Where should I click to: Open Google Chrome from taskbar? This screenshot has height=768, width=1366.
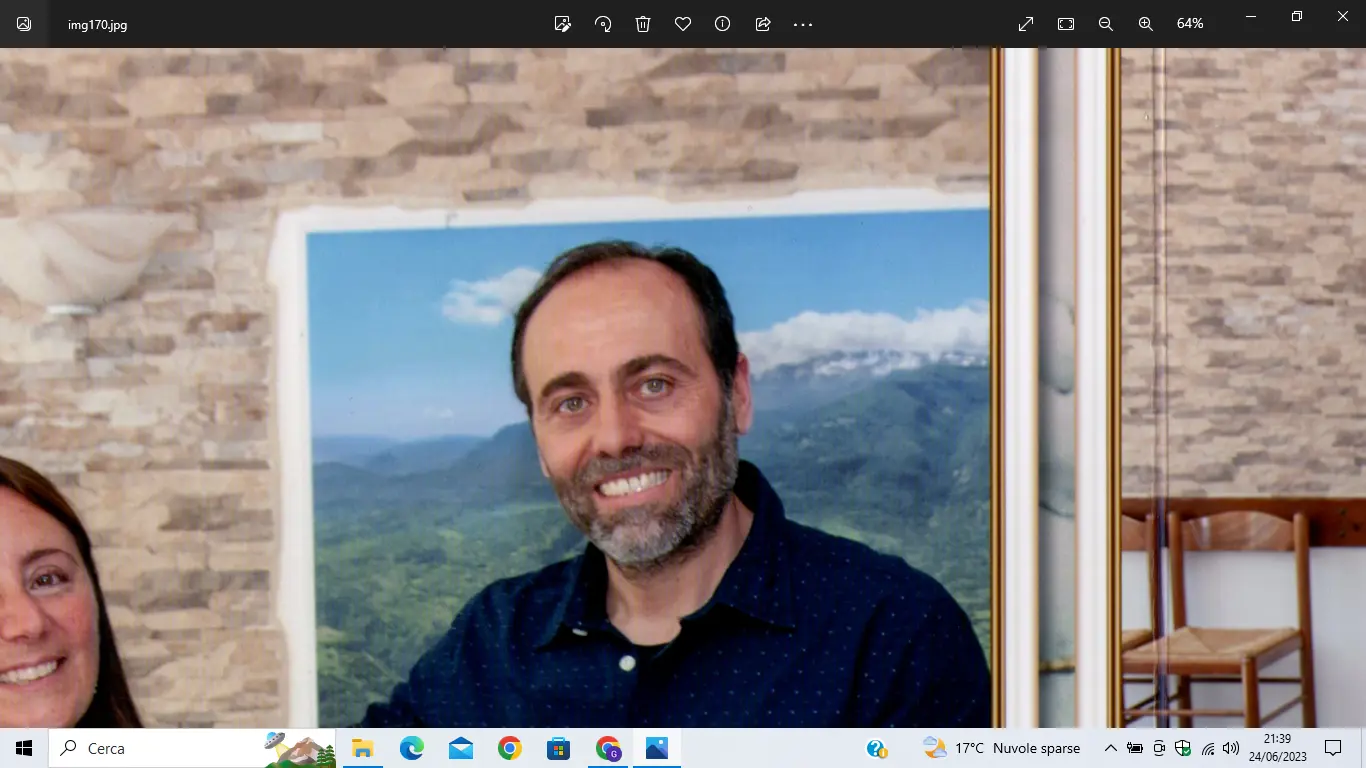click(x=510, y=748)
